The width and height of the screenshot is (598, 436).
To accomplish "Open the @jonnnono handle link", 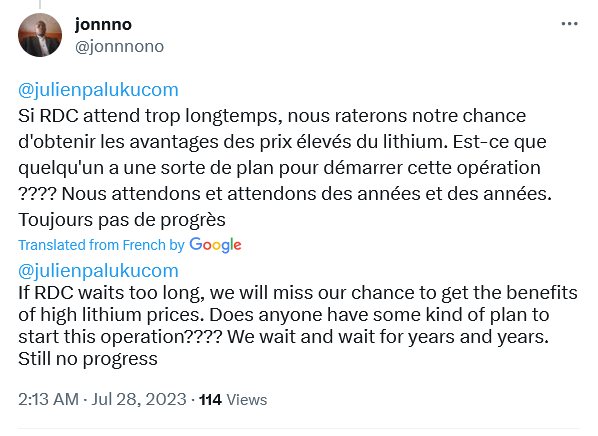I will pos(119,47).
